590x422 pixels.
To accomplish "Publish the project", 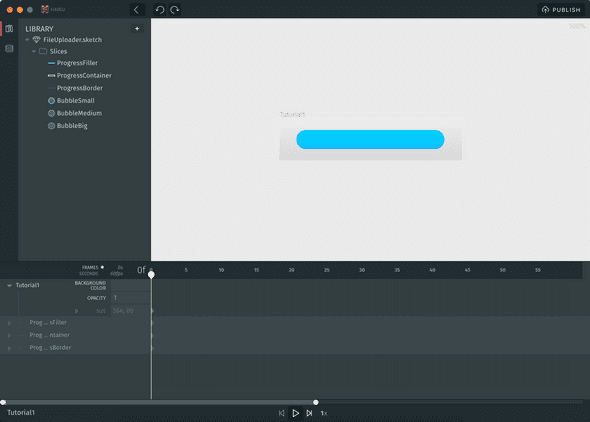I will [x=561, y=10].
